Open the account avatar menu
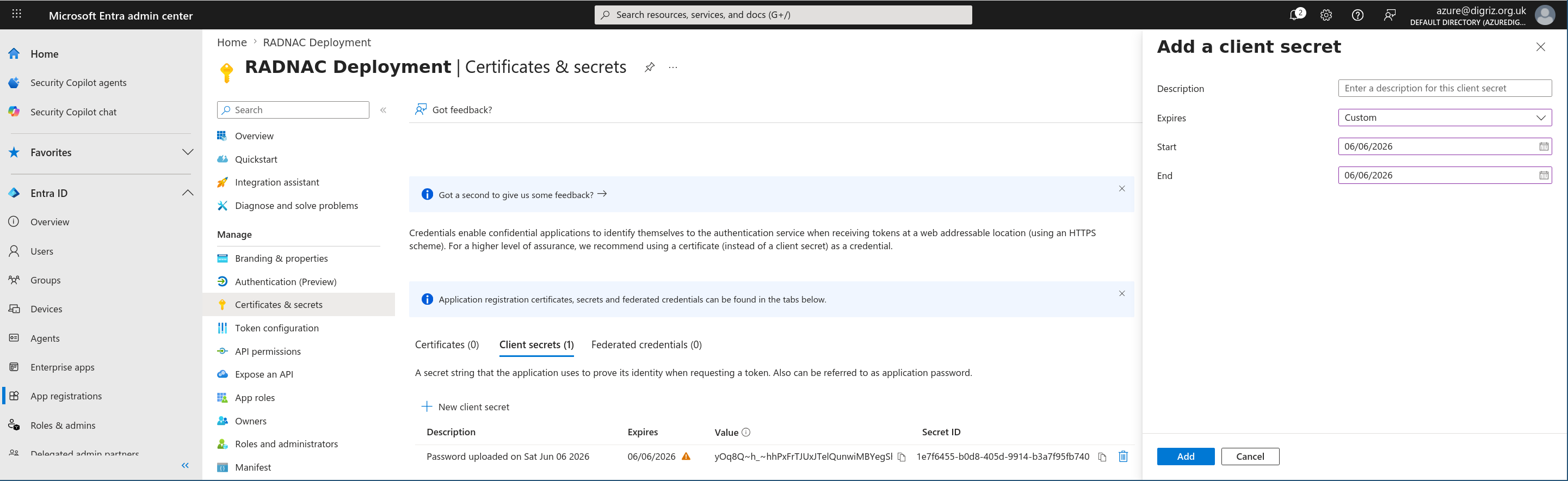Screen dimensions: 1568x481 1545,15
